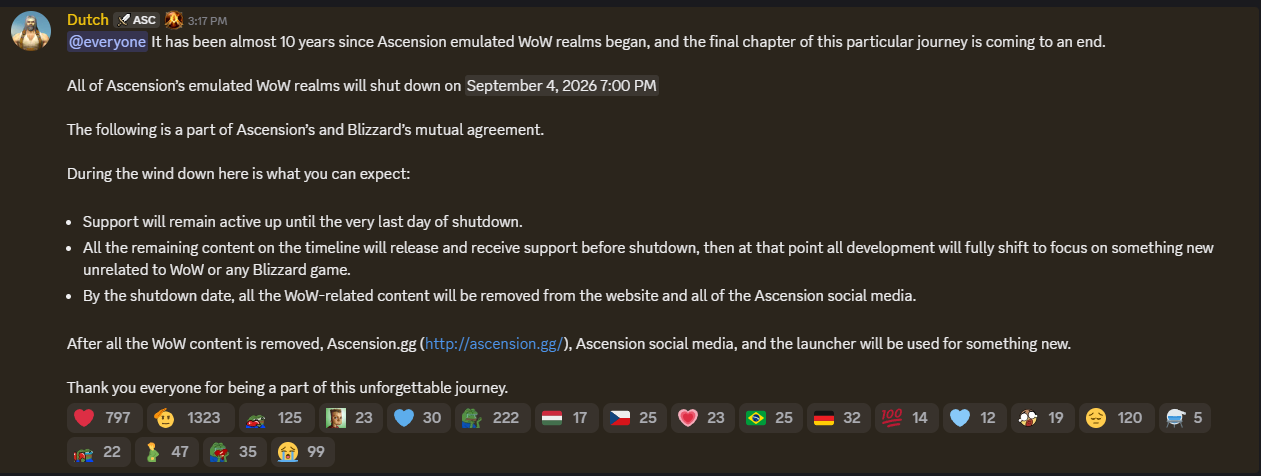The height and width of the screenshot is (476, 1261).
Task: Click the @everyone mention
Action: click(107, 42)
